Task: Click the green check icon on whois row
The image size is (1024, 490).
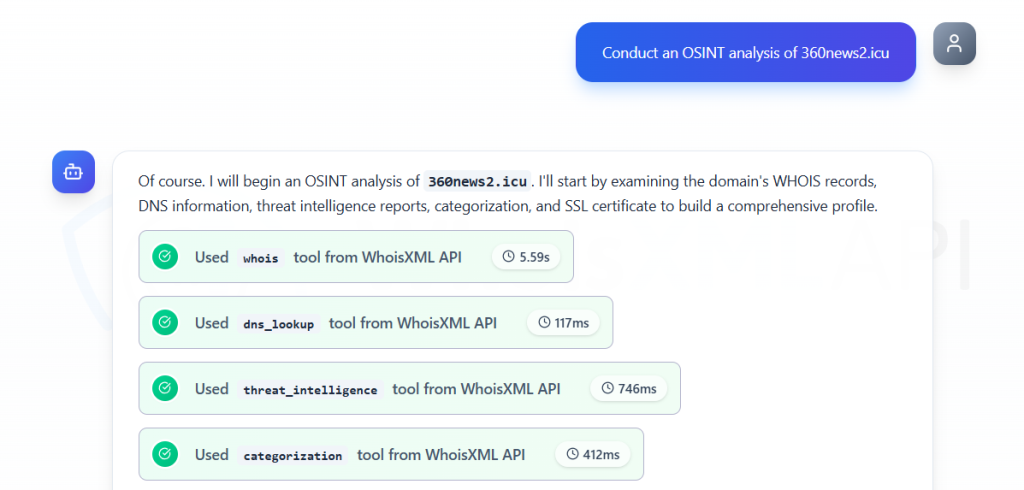Action: pos(165,257)
